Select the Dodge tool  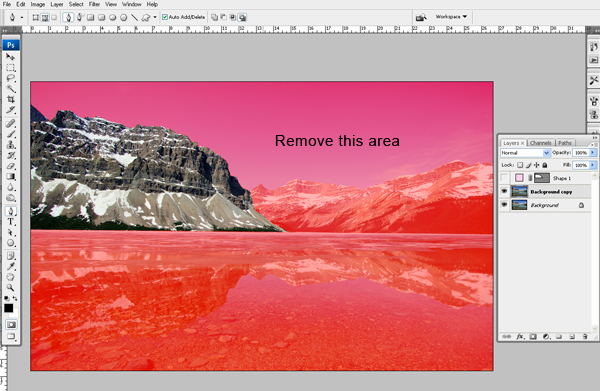[x=10, y=198]
